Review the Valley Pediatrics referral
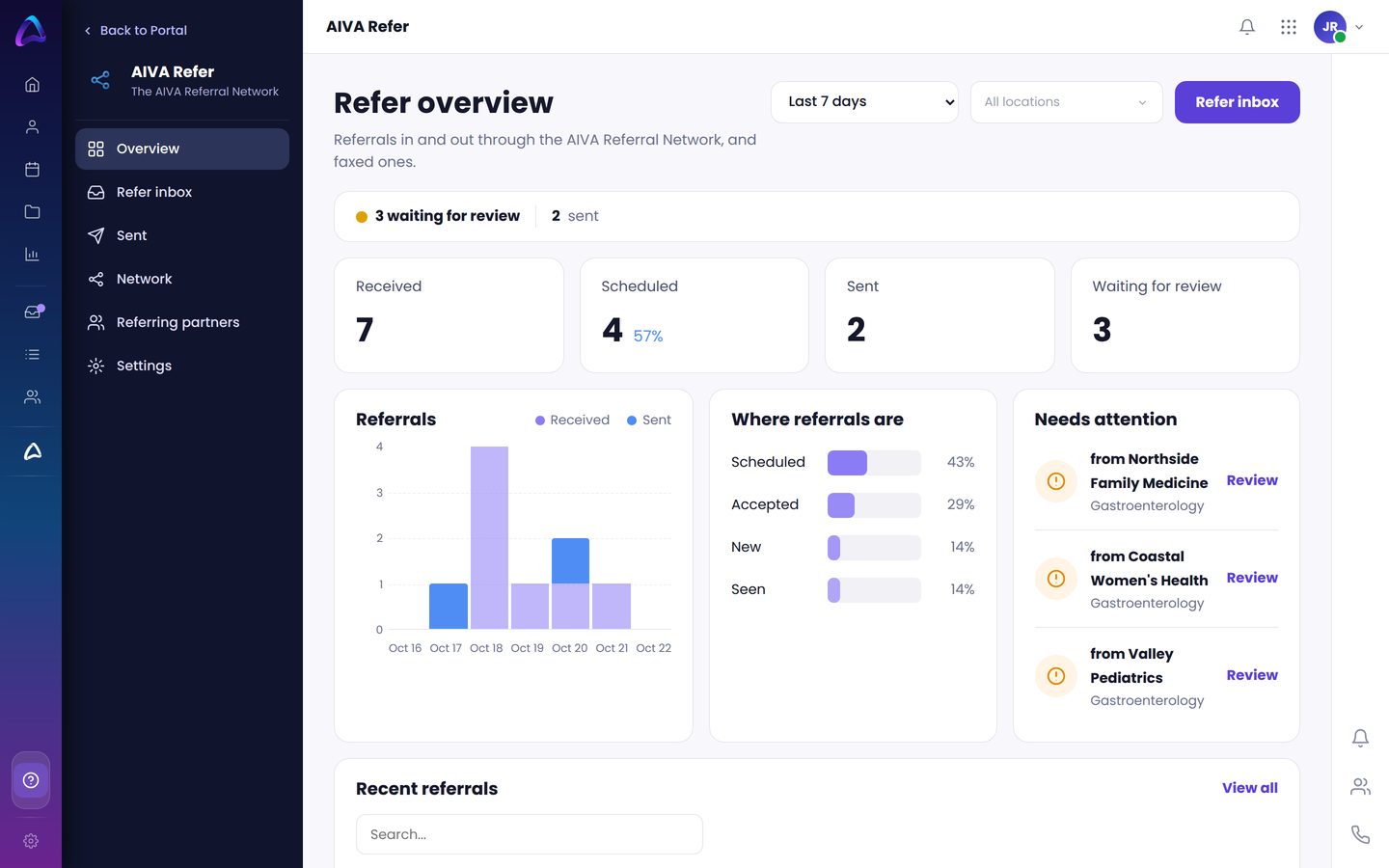1389x868 pixels. (1252, 675)
